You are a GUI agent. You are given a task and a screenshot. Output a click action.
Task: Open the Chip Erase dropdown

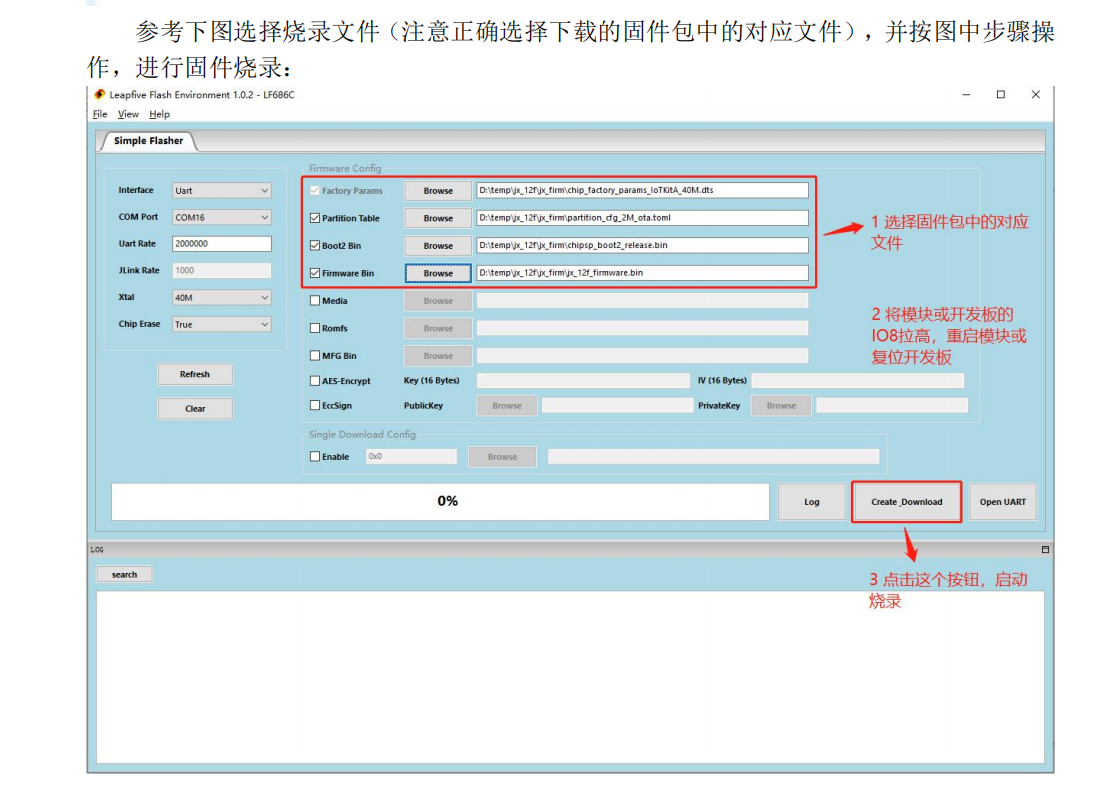(221, 324)
